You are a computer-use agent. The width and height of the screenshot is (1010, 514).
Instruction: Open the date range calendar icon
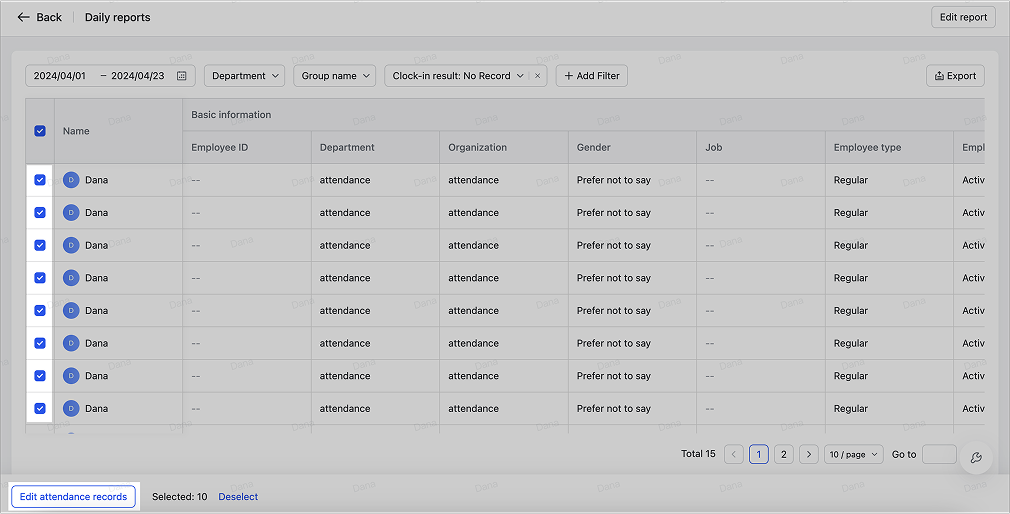click(x=181, y=76)
